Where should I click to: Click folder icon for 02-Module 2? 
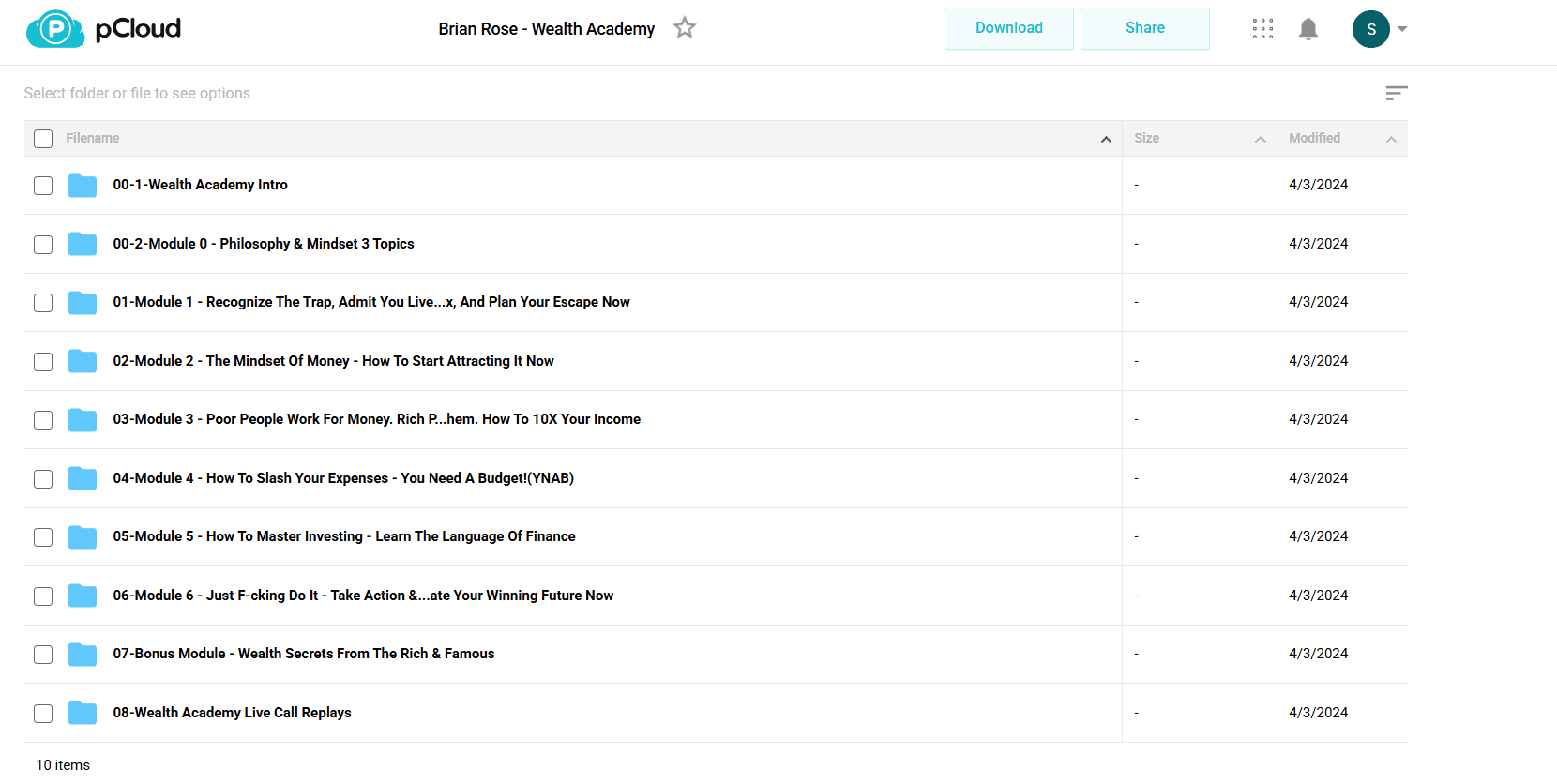[83, 361]
